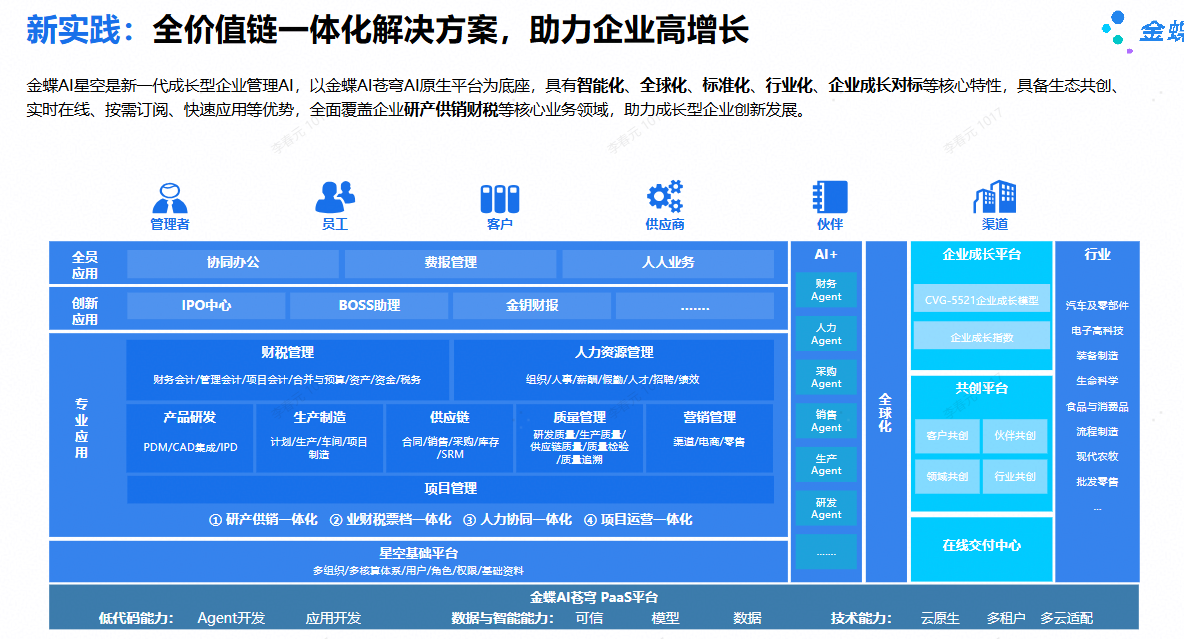Click the 渠道 buildings icon

coord(994,197)
